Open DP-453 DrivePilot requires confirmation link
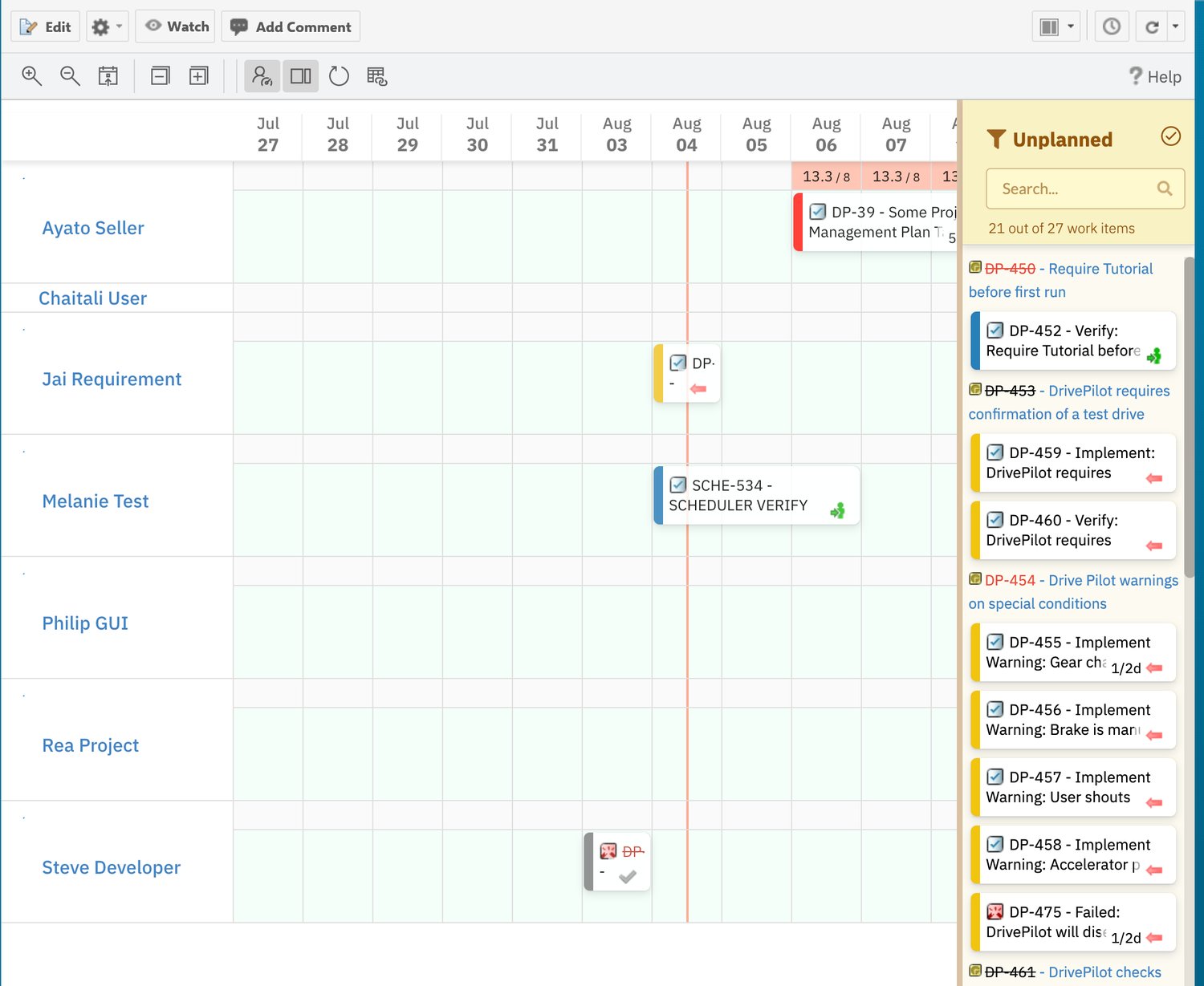Viewport: 1204px width, 986px height. [x=1069, y=402]
